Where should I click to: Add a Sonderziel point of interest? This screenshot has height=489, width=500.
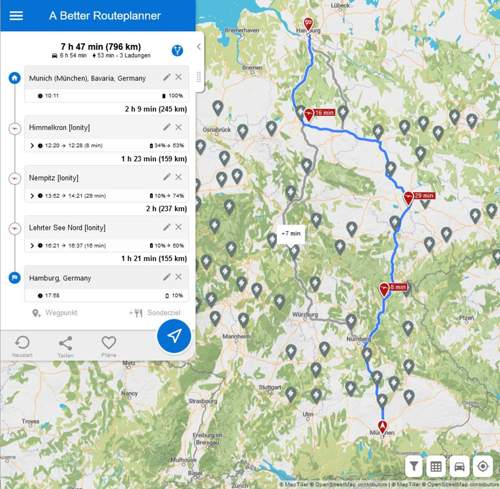coord(155,313)
